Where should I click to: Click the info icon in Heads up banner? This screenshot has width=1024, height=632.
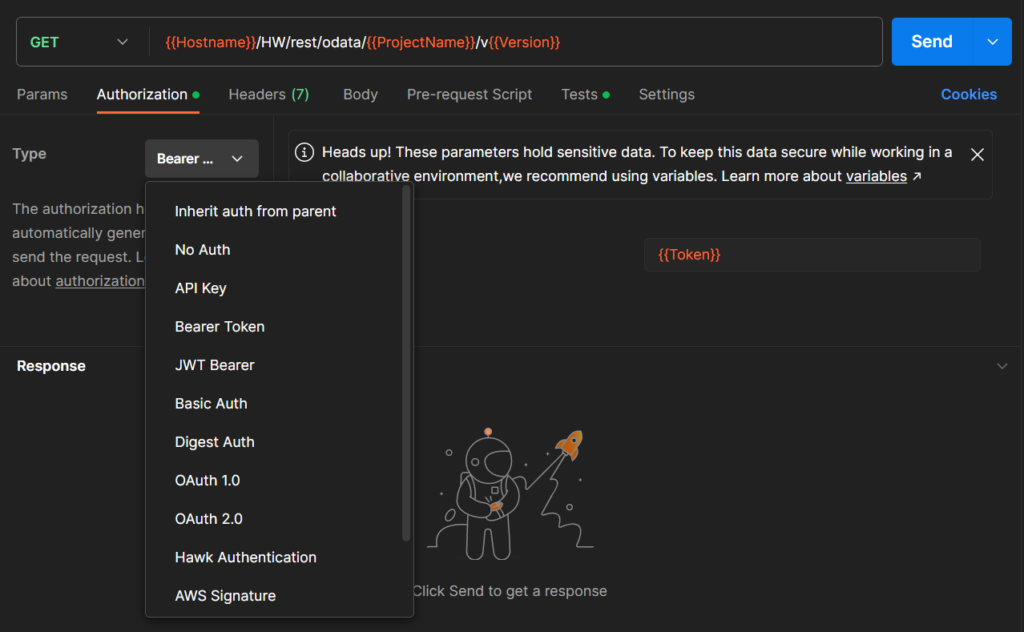pyautogui.click(x=305, y=153)
